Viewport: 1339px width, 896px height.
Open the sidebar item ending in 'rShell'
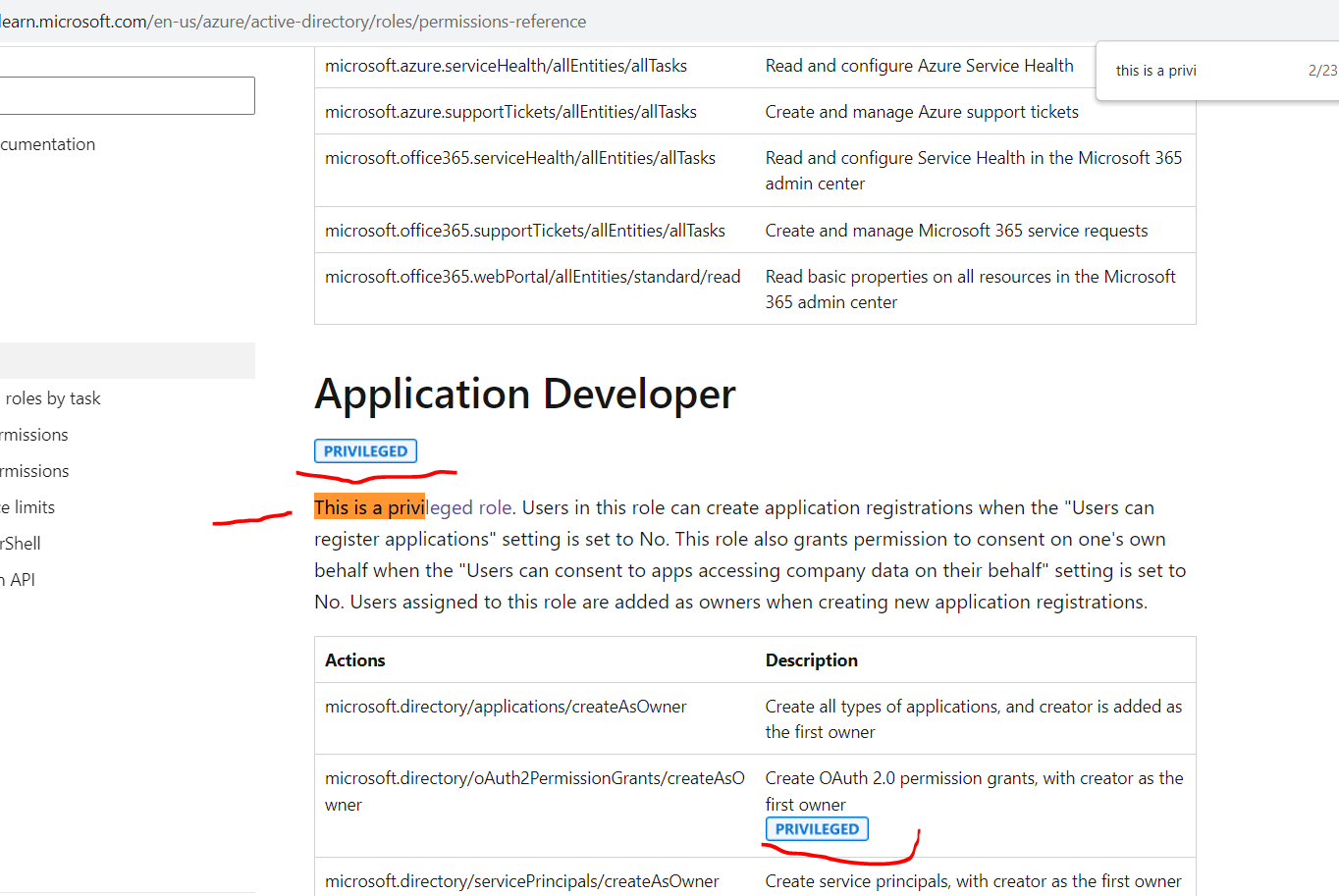point(20,543)
